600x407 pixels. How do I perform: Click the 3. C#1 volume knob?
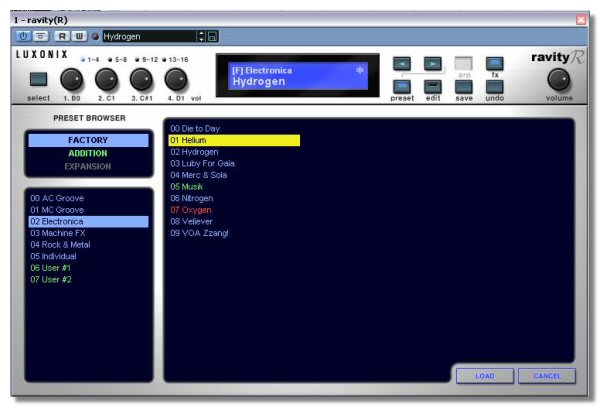point(141,80)
